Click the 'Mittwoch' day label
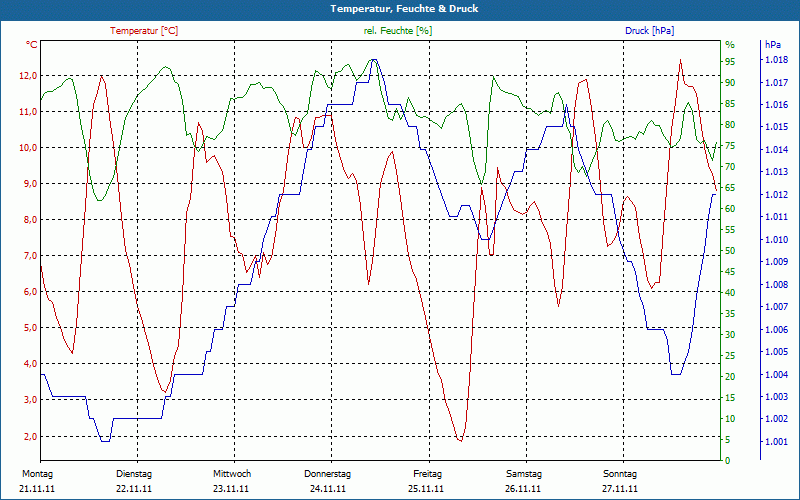 click(232, 474)
